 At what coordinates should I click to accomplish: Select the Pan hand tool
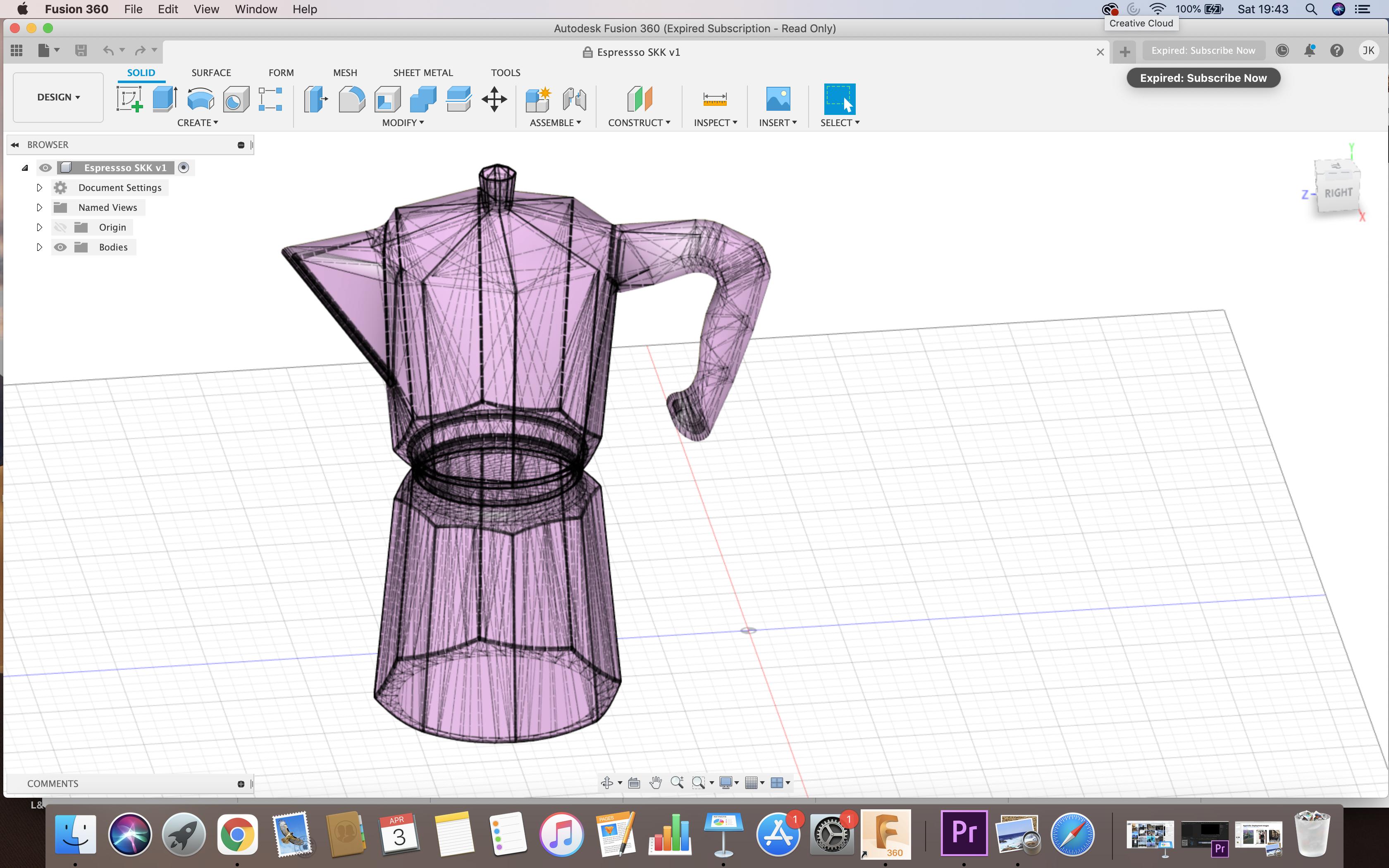[656, 782]
